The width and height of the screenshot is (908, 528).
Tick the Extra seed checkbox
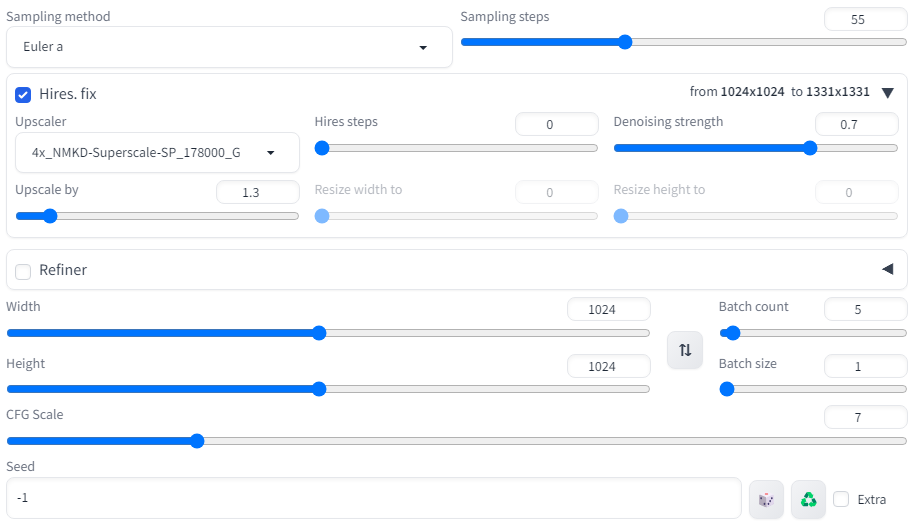click(x=841, y=499)
